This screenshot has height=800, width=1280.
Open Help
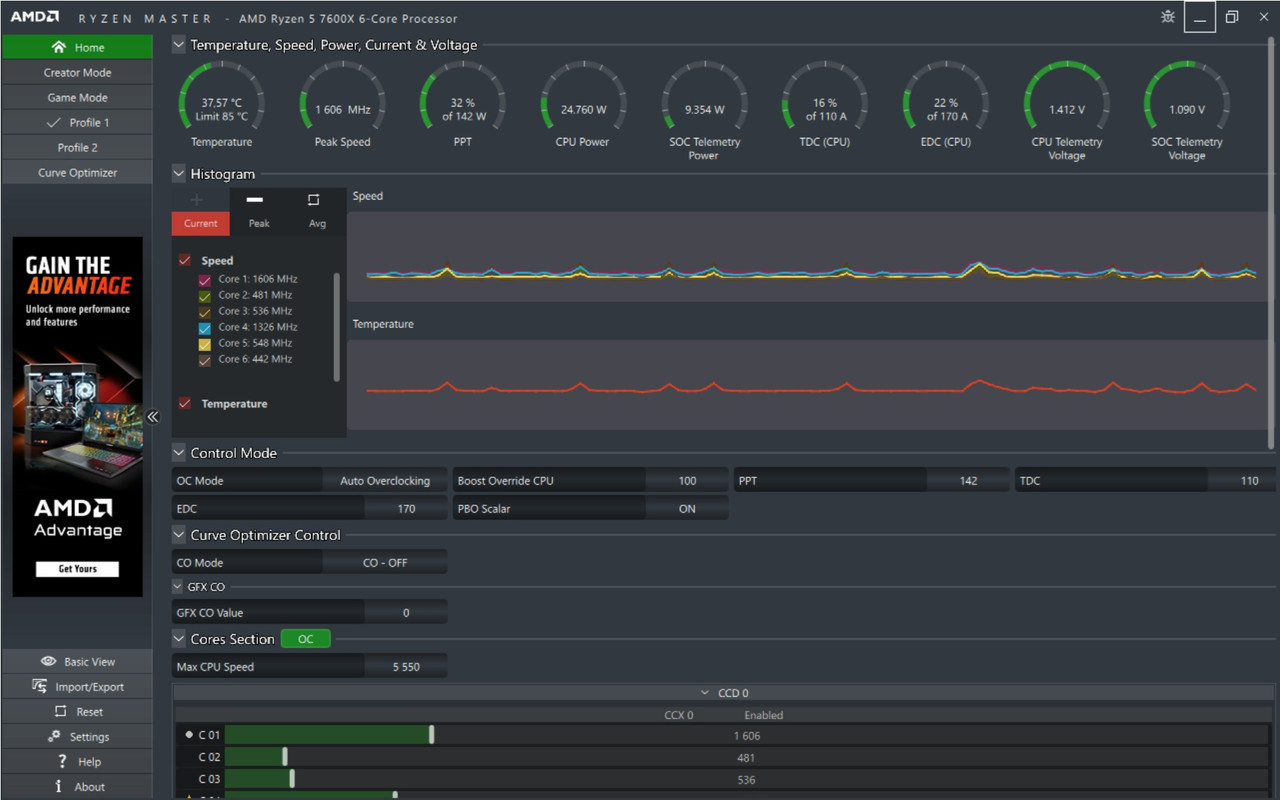(x=77, y=761)
